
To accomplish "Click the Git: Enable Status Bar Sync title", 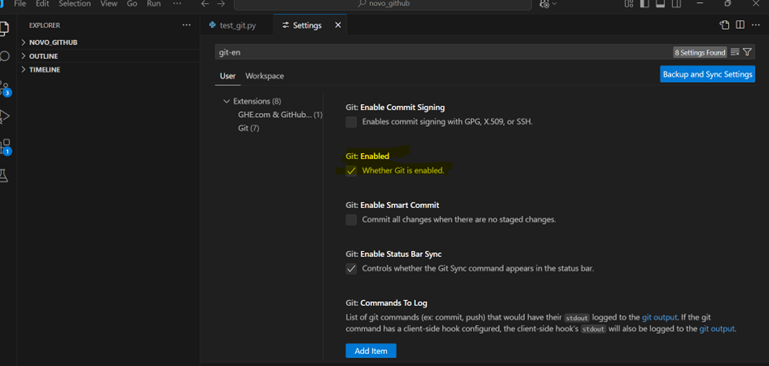I will pos(393,254).
